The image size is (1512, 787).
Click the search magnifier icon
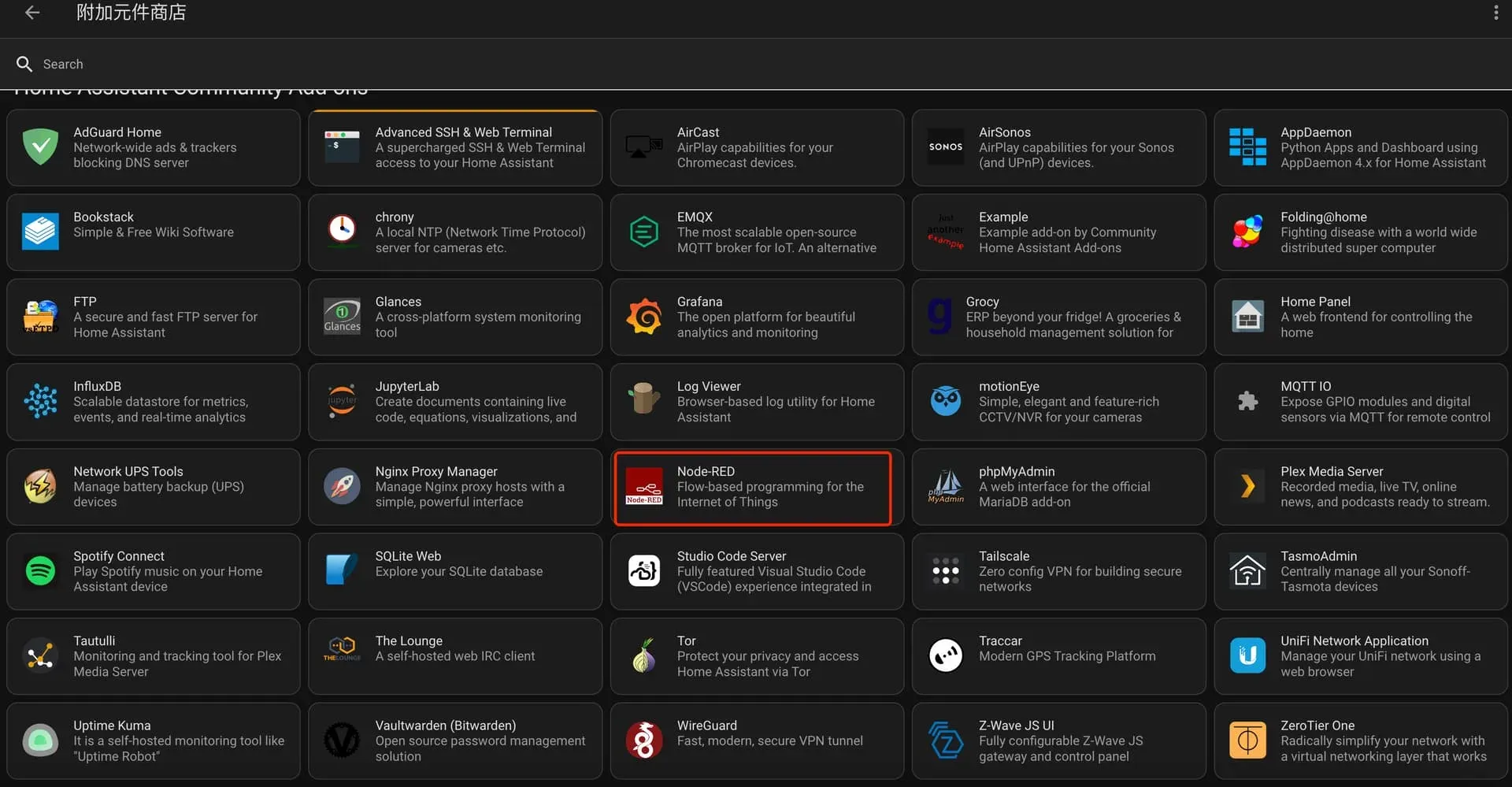pos(24,64)
